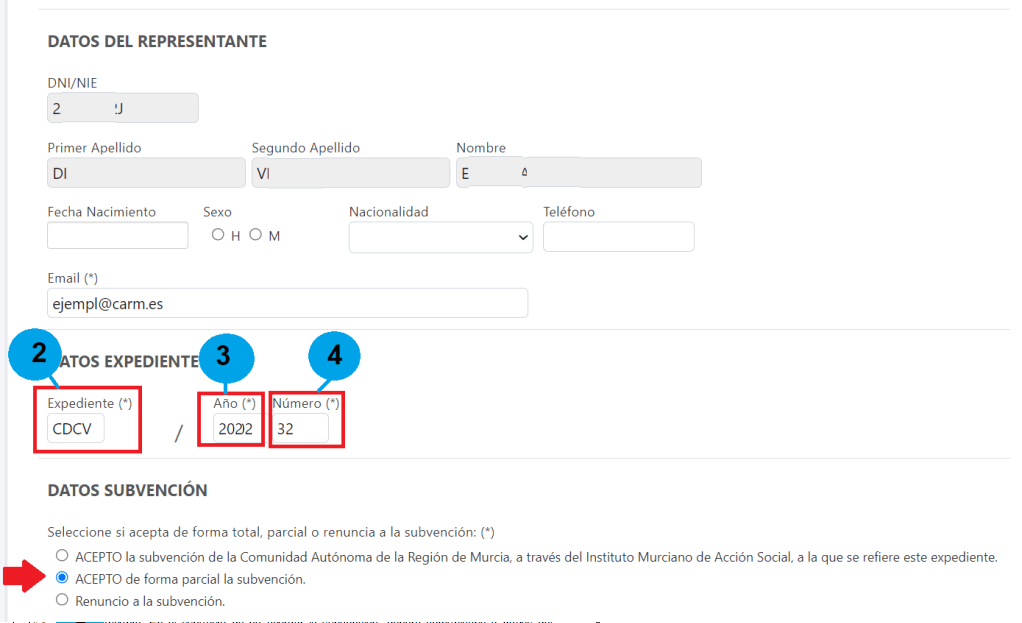The width and height of the screenshot is (1022, 623).
Task: Click the Email field with ejempl@carm.es
Action: pos(287,303)
